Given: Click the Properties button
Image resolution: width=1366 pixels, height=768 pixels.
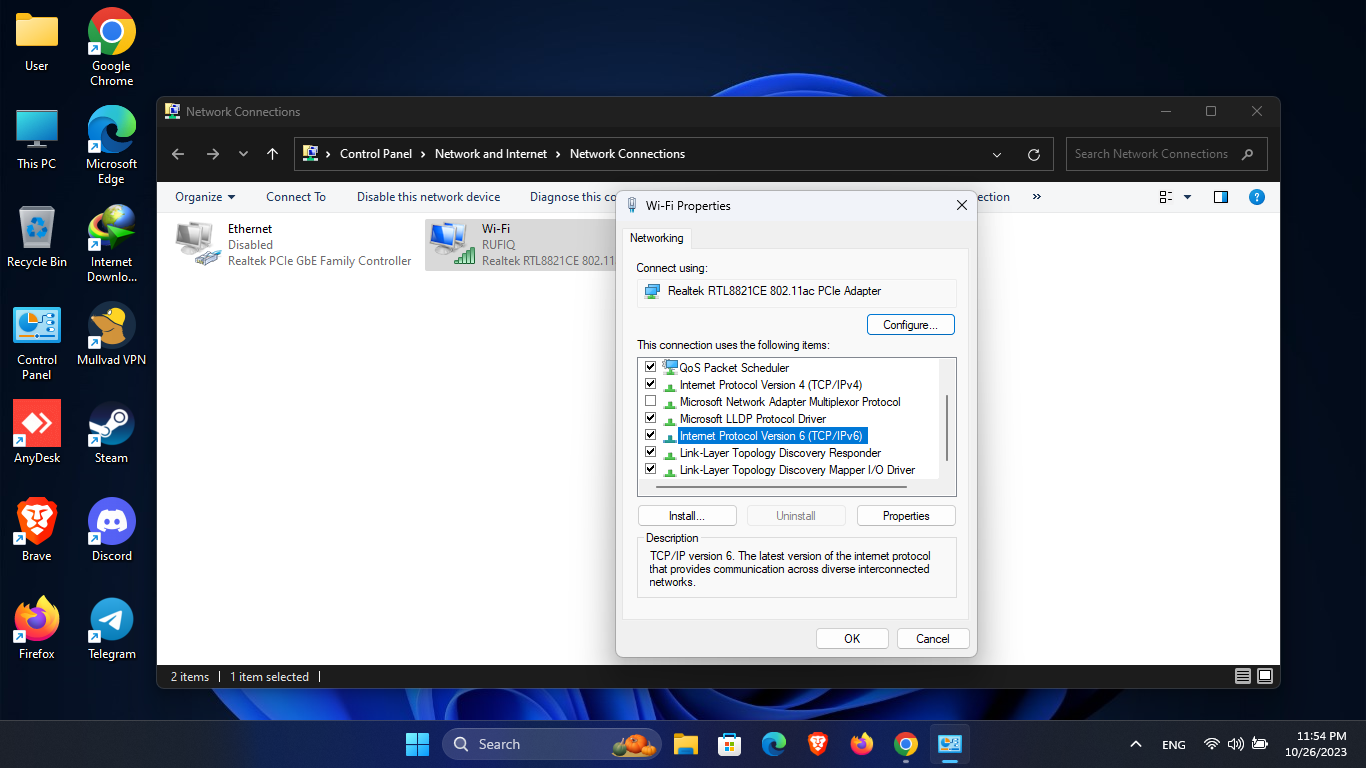Looking at the screenshot, I should [906, 516].
